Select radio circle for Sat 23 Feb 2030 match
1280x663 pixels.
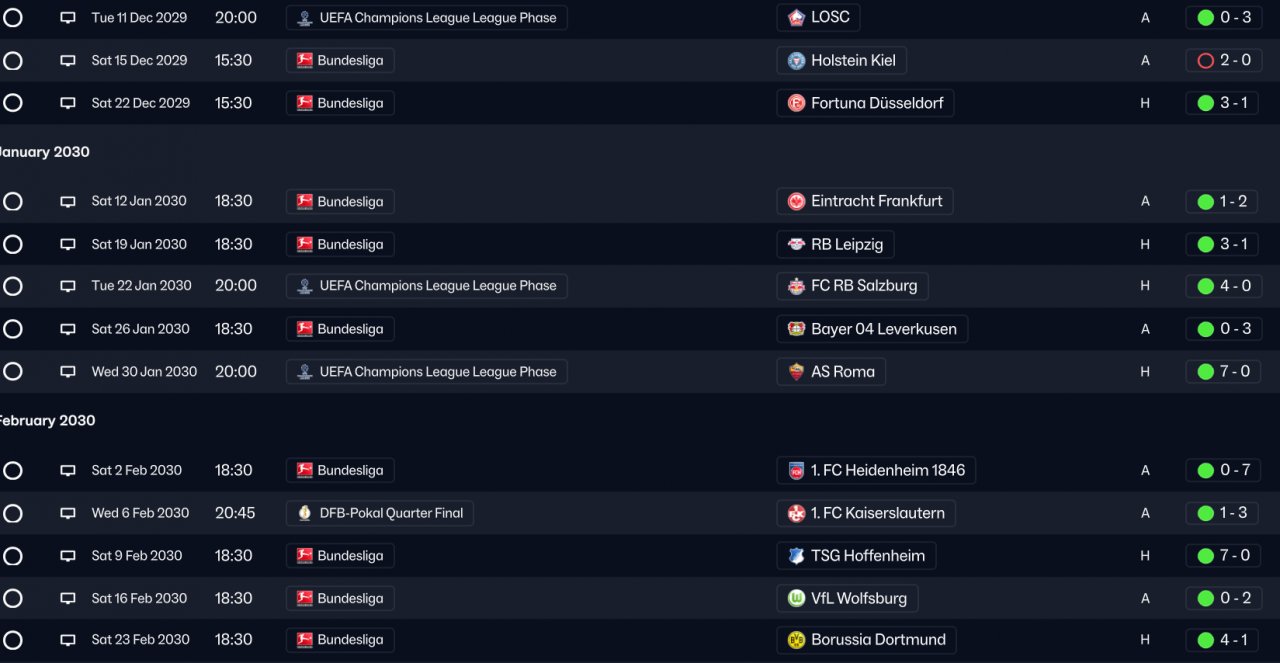(x=13, y=640)
